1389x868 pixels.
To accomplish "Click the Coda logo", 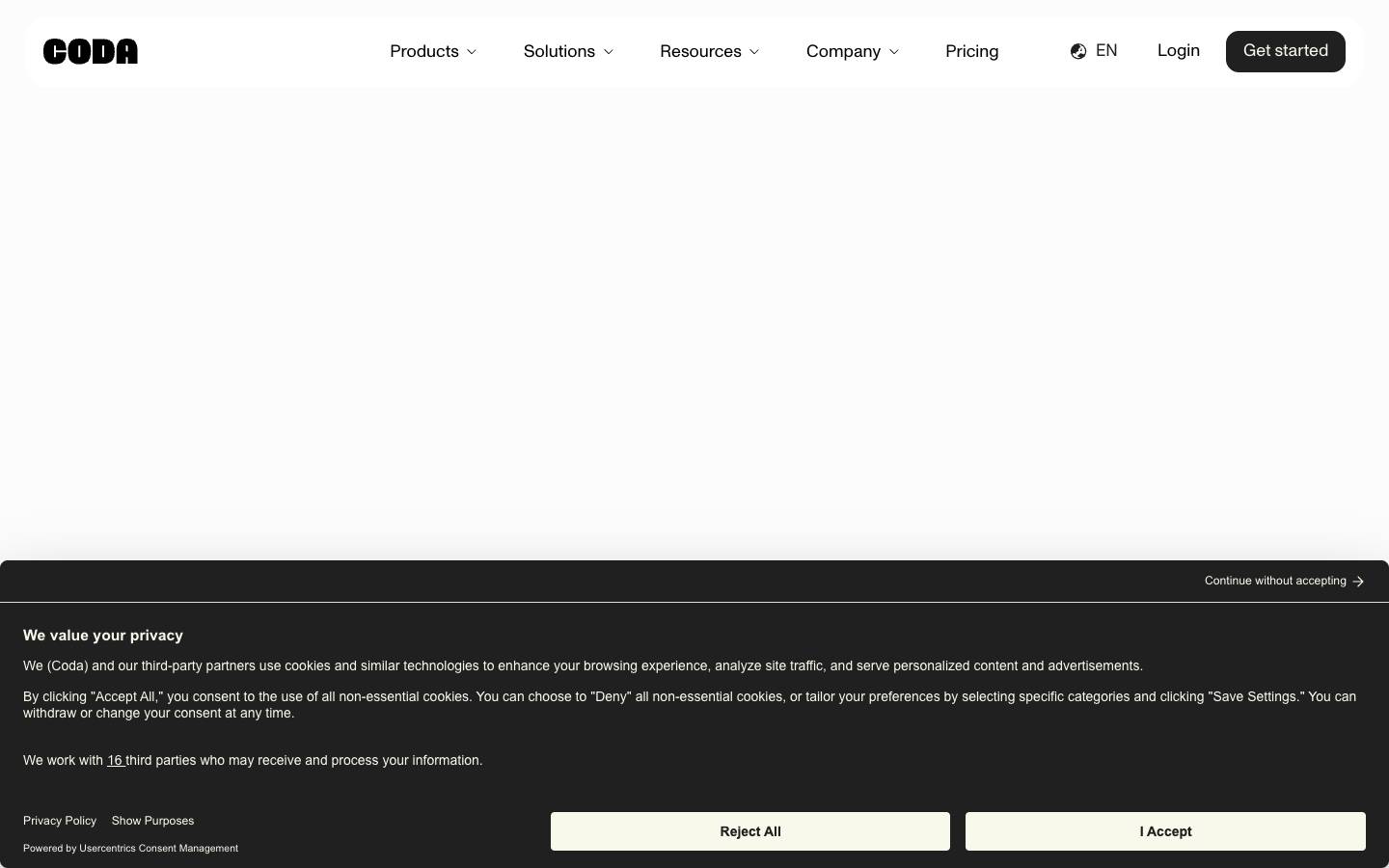I will [91, 51].
